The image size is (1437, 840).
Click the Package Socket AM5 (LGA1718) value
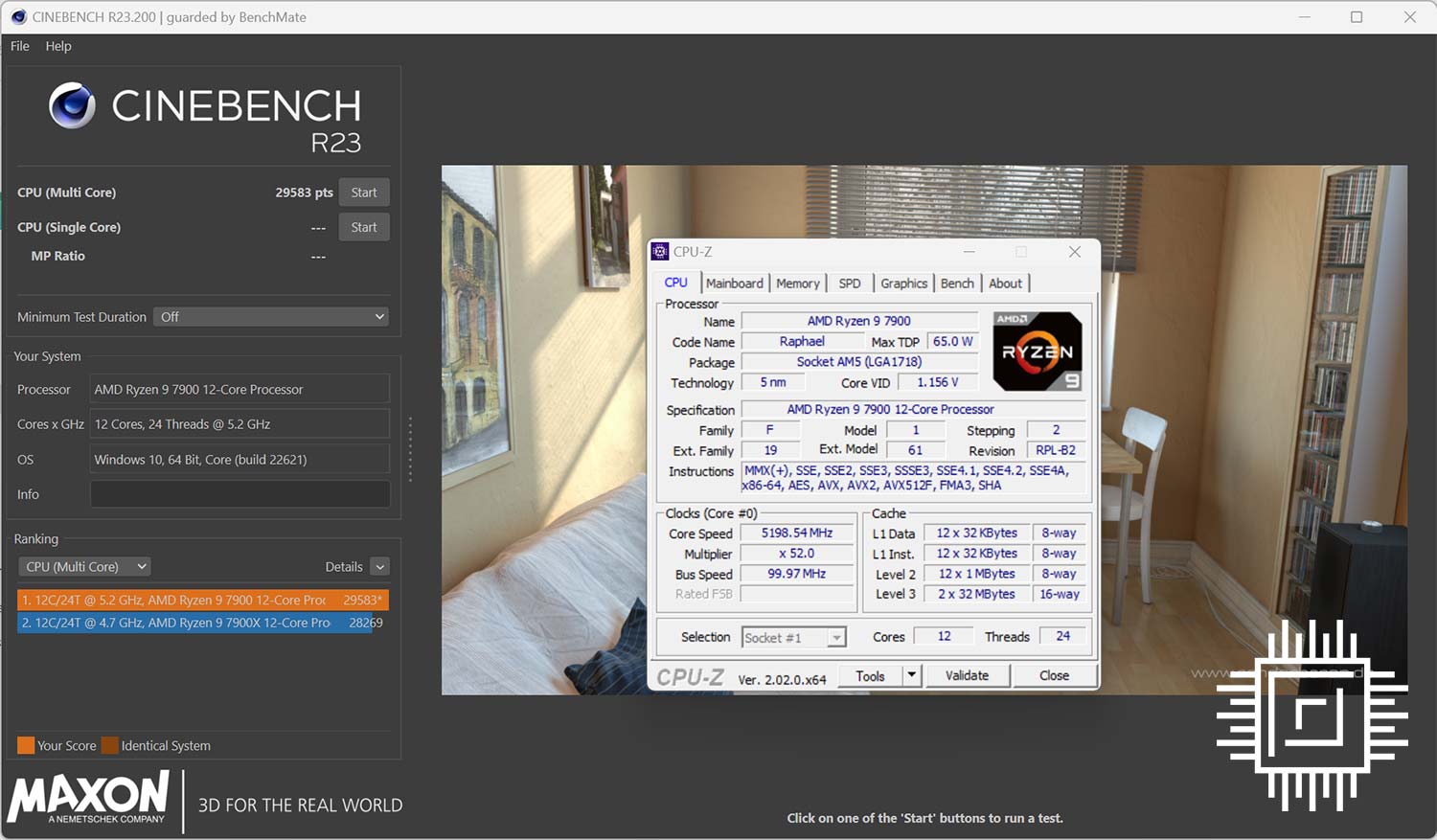tap(859, 362)
